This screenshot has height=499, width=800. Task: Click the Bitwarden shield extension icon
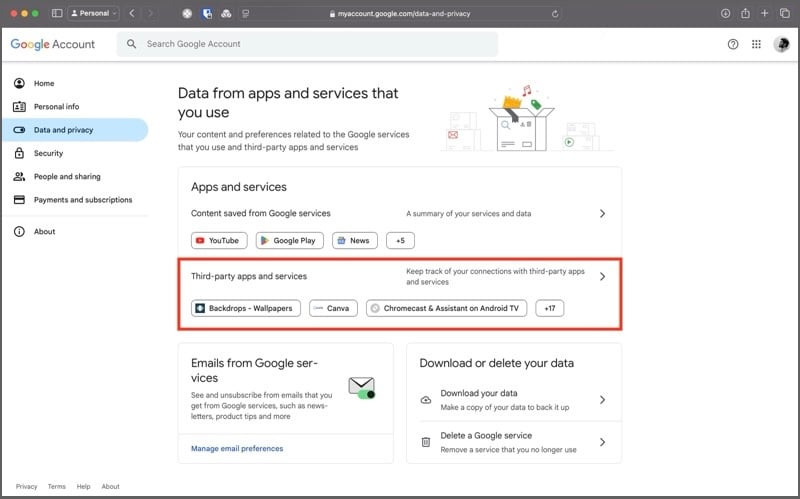(x=207, y=14)
